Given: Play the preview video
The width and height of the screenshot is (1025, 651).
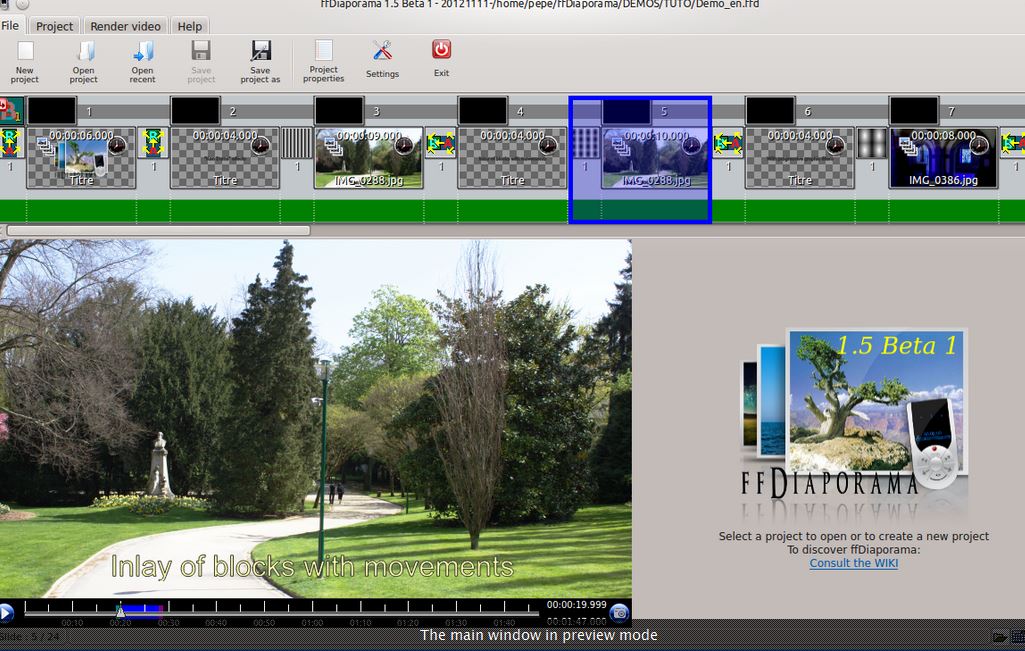Looking at the screenshot, I should click(7, 612).
